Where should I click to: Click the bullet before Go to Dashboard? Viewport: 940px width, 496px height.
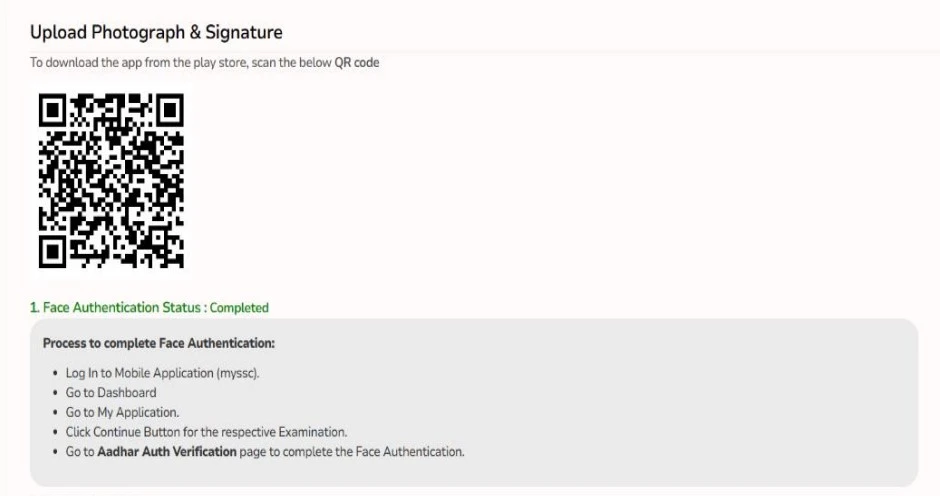55,393
